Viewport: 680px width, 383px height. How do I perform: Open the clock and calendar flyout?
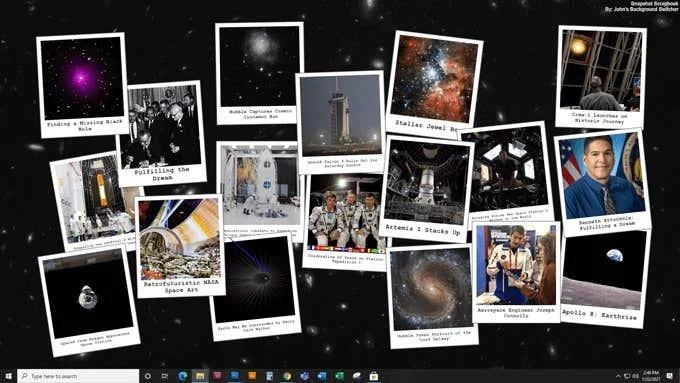(651, 376)
